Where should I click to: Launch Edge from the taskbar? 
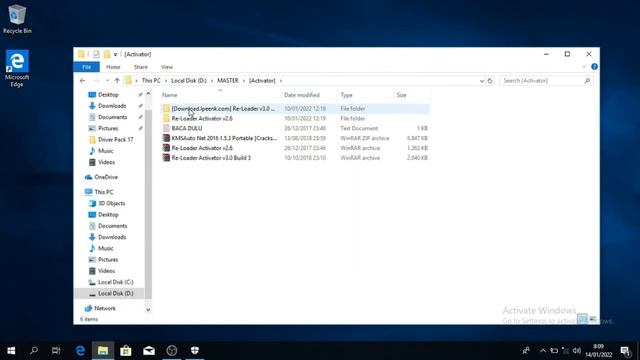coord(80,351)
